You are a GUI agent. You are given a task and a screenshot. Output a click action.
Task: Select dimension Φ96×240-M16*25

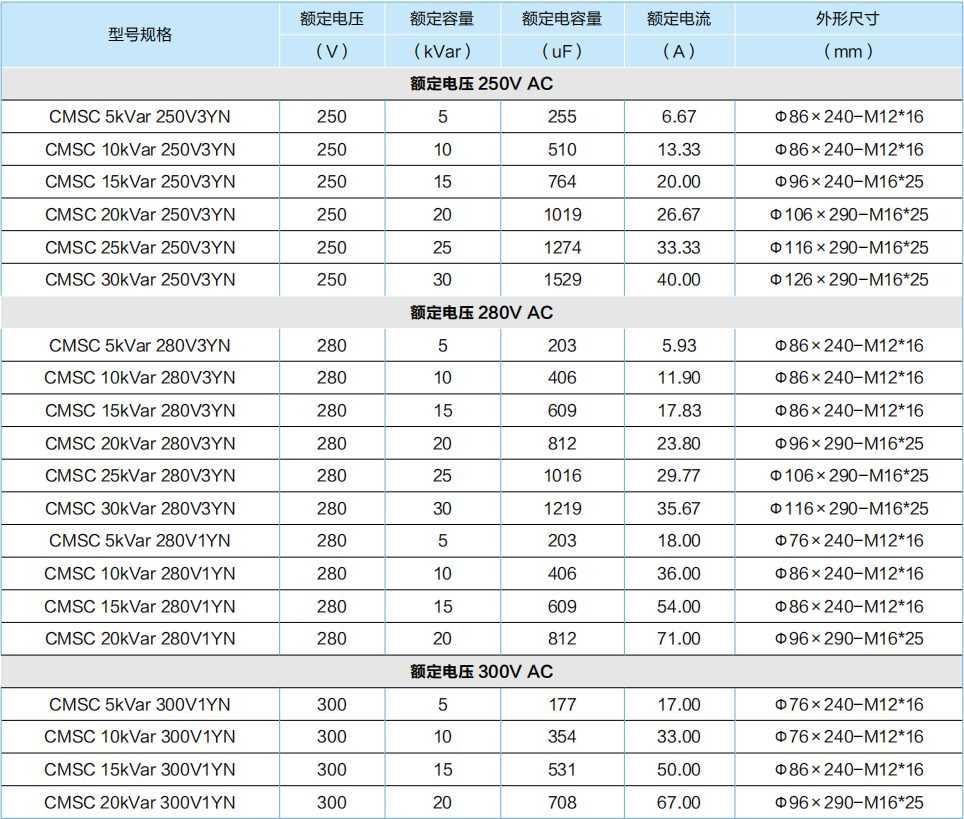tap(848, 182)
